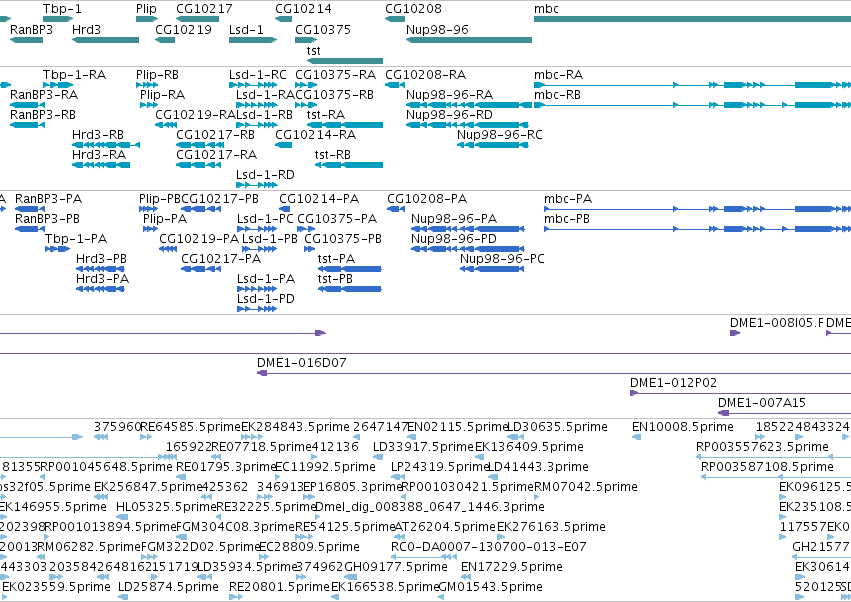
Task: Select transcript CG10217-RA
Action: [217, 155]
